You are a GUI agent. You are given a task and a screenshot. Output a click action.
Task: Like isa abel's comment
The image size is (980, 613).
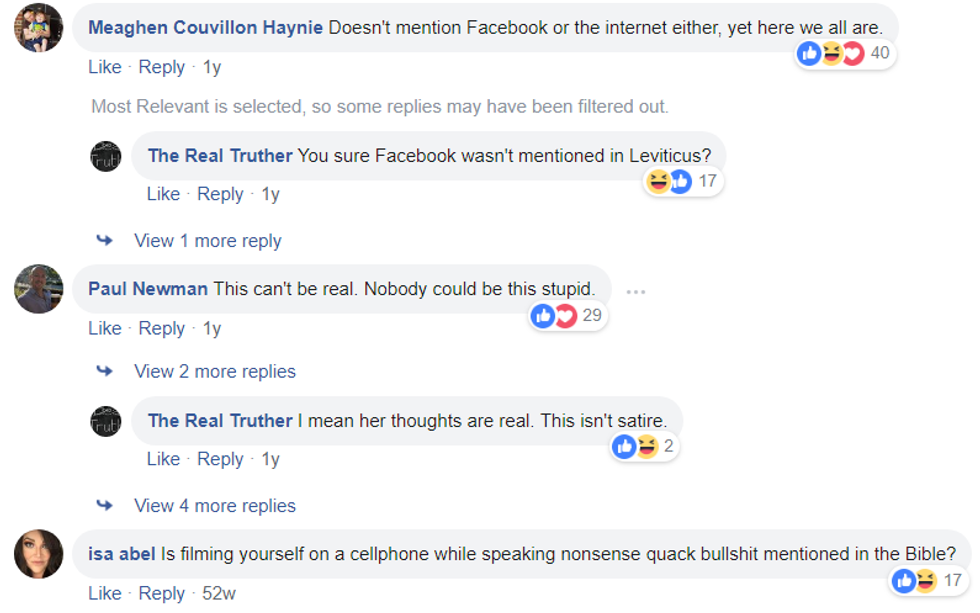(104, 593)
